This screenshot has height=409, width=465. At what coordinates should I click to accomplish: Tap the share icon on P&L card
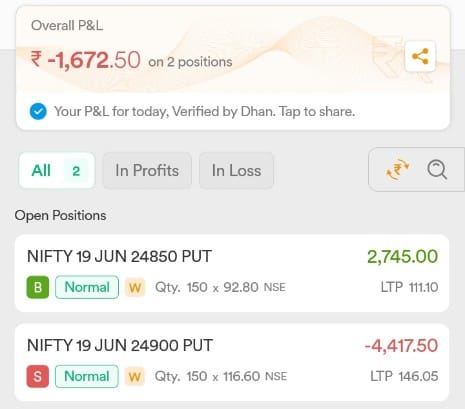(420, 56)
